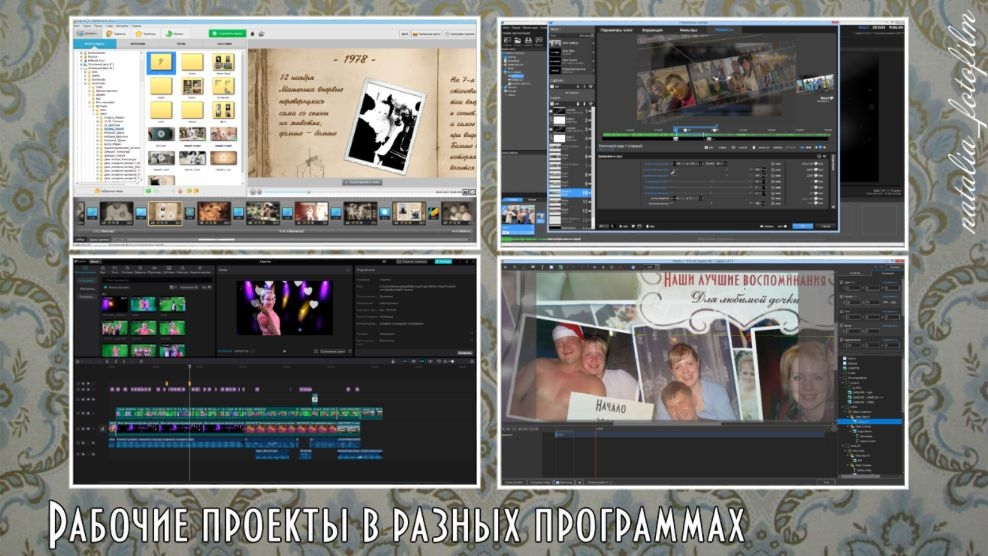Select the active blue tab above the folder tree
The width and height of the screenshot is (988, 556).
(95, 44)
